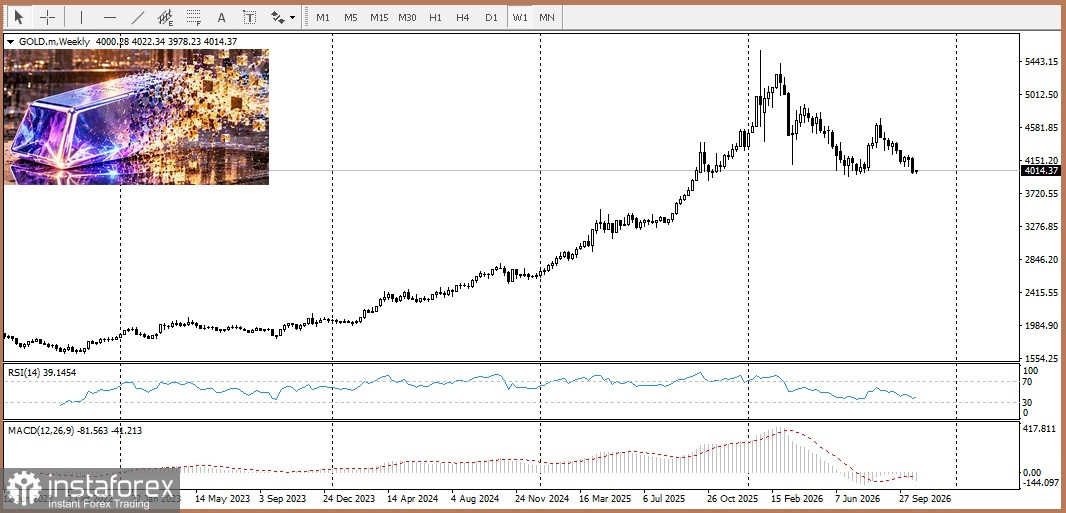This screenshot has width=1066, height=513.
Task: Click the 24 Nov 2024 date label
Action: pyautogui.click(x=541, y=498)
